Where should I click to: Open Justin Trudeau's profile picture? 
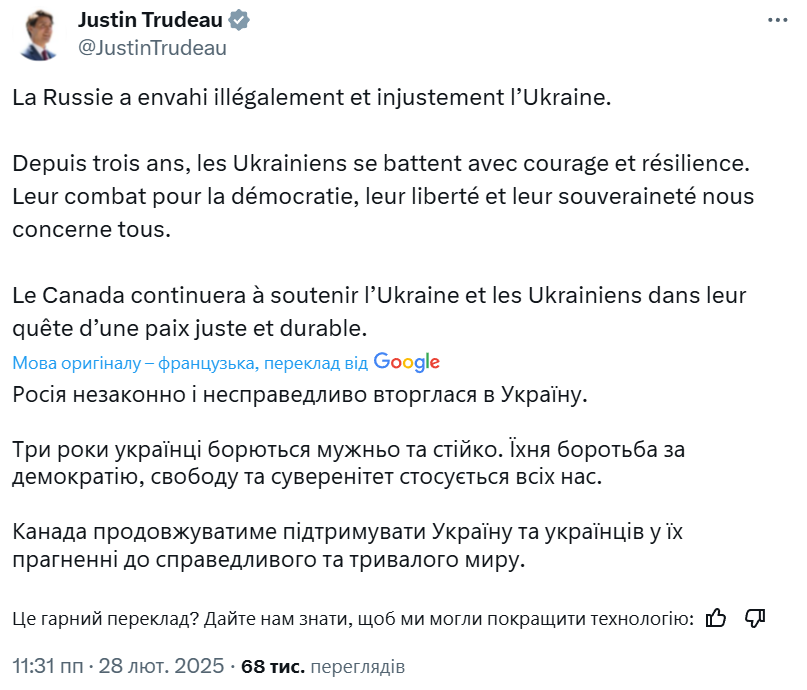click(36, 36)
